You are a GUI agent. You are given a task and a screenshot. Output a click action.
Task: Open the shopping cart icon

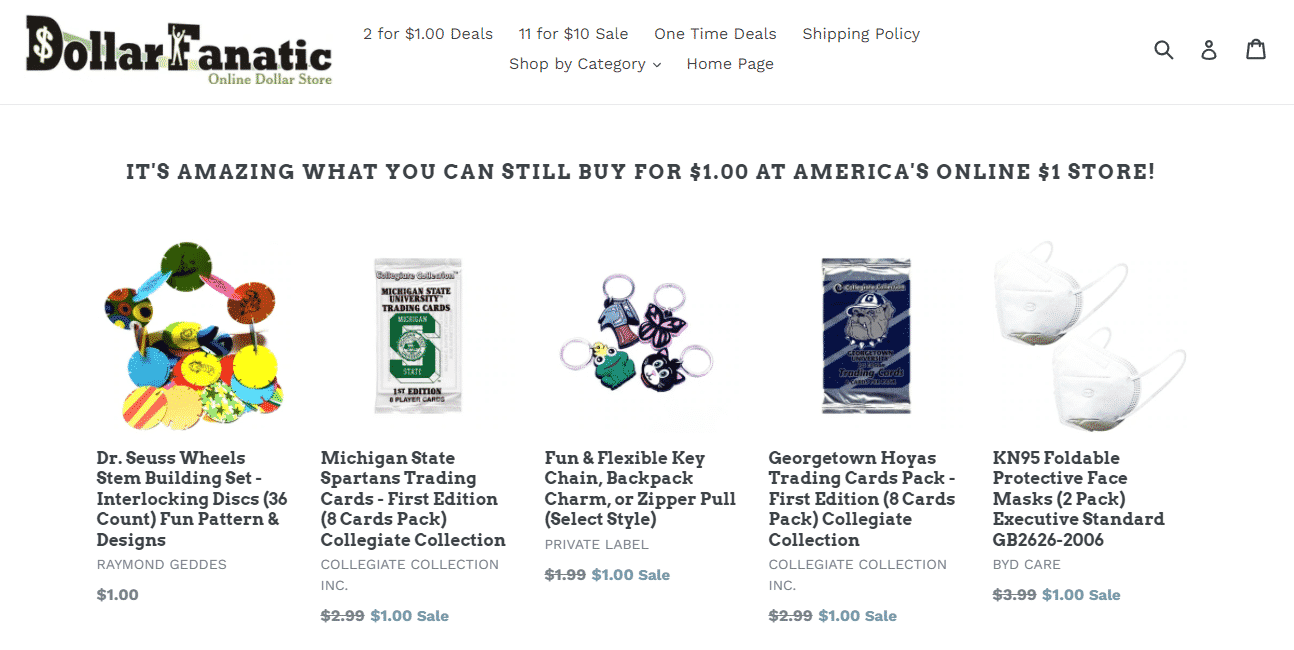1256,48
